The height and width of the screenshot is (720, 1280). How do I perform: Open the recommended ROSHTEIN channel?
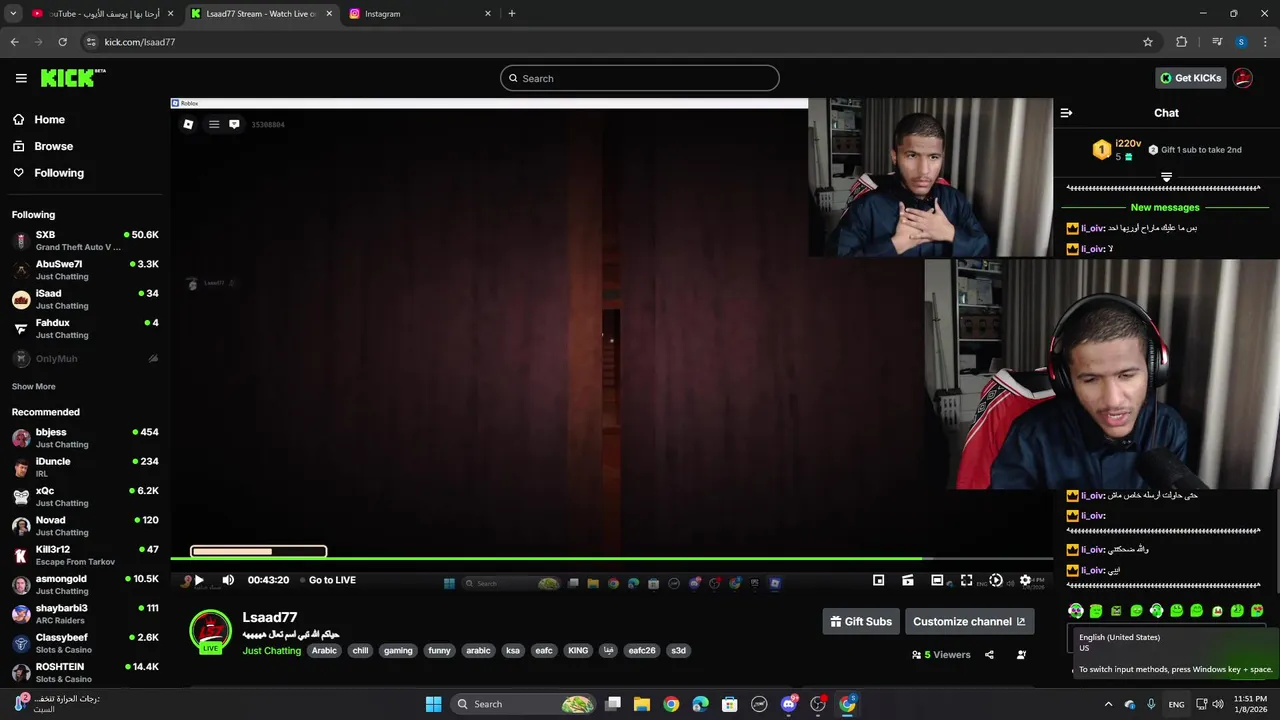85,672
